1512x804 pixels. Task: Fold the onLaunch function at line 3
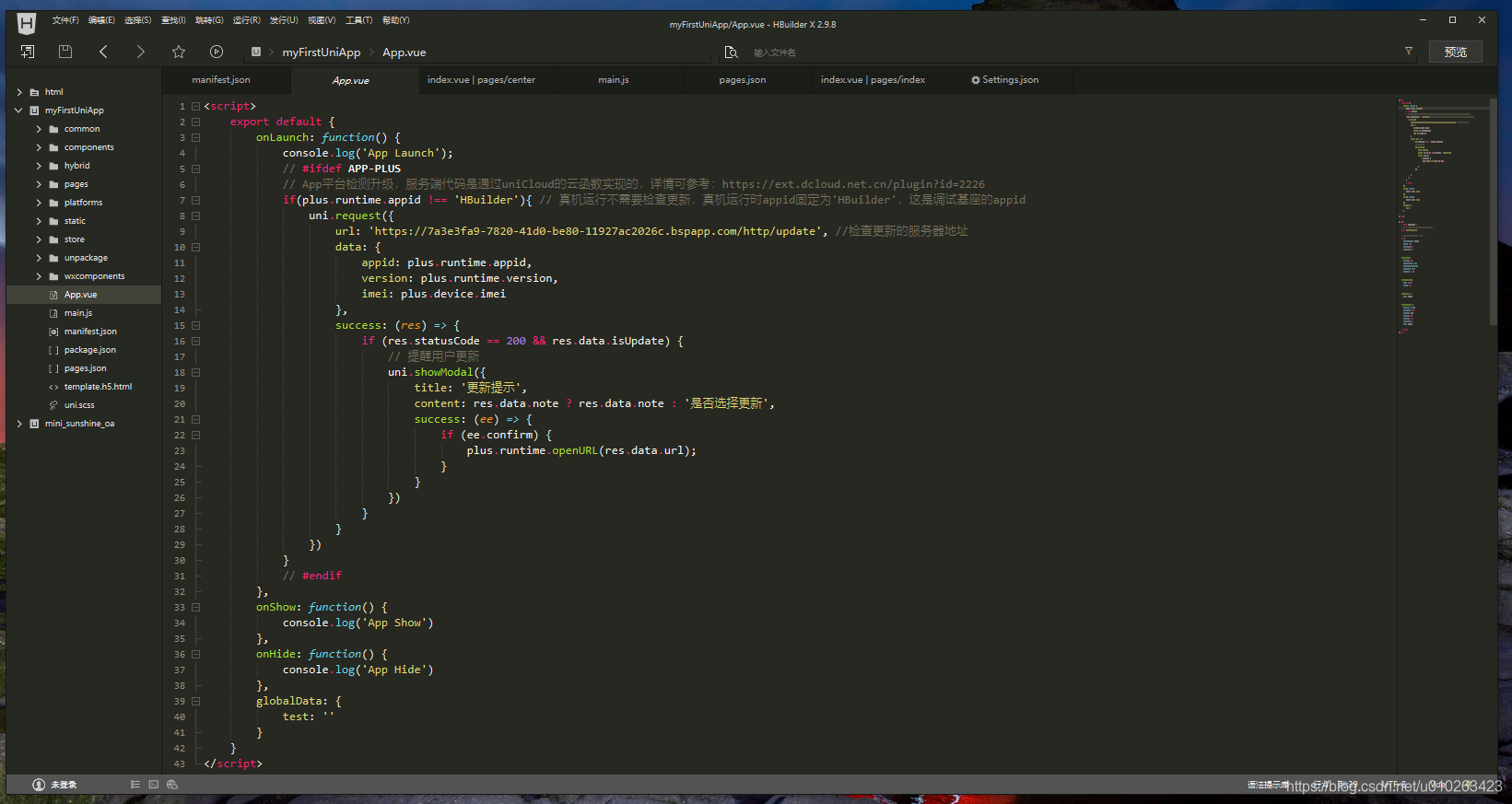(195, 137)
